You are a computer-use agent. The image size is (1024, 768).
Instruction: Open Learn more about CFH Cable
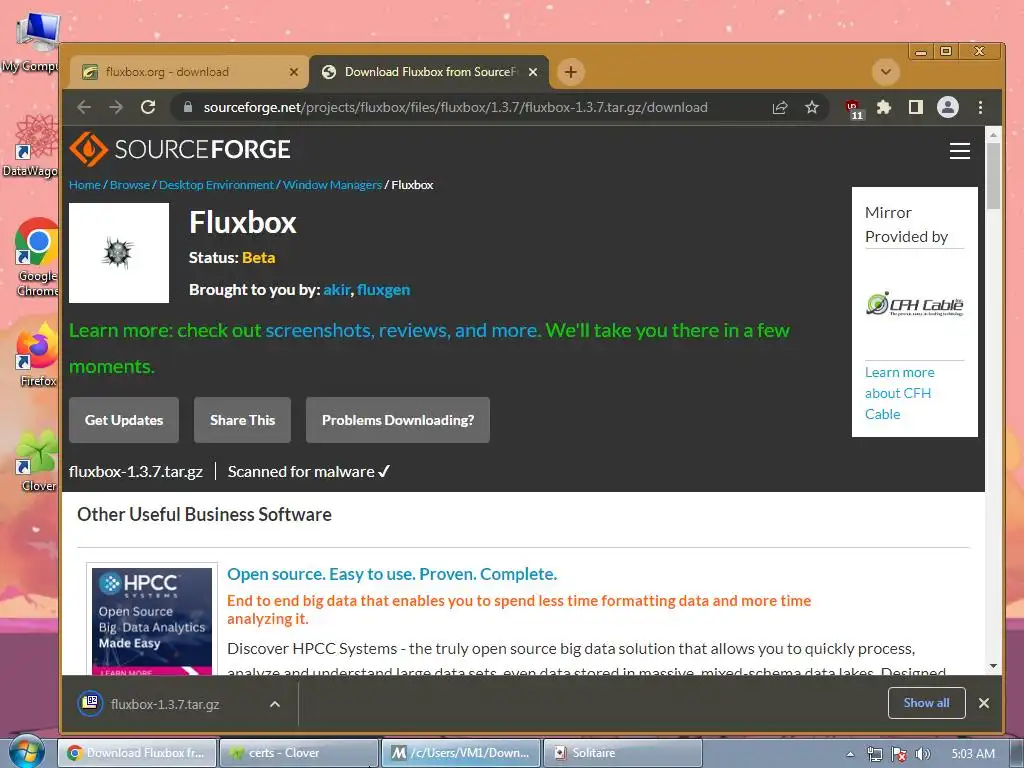[899, 393]
